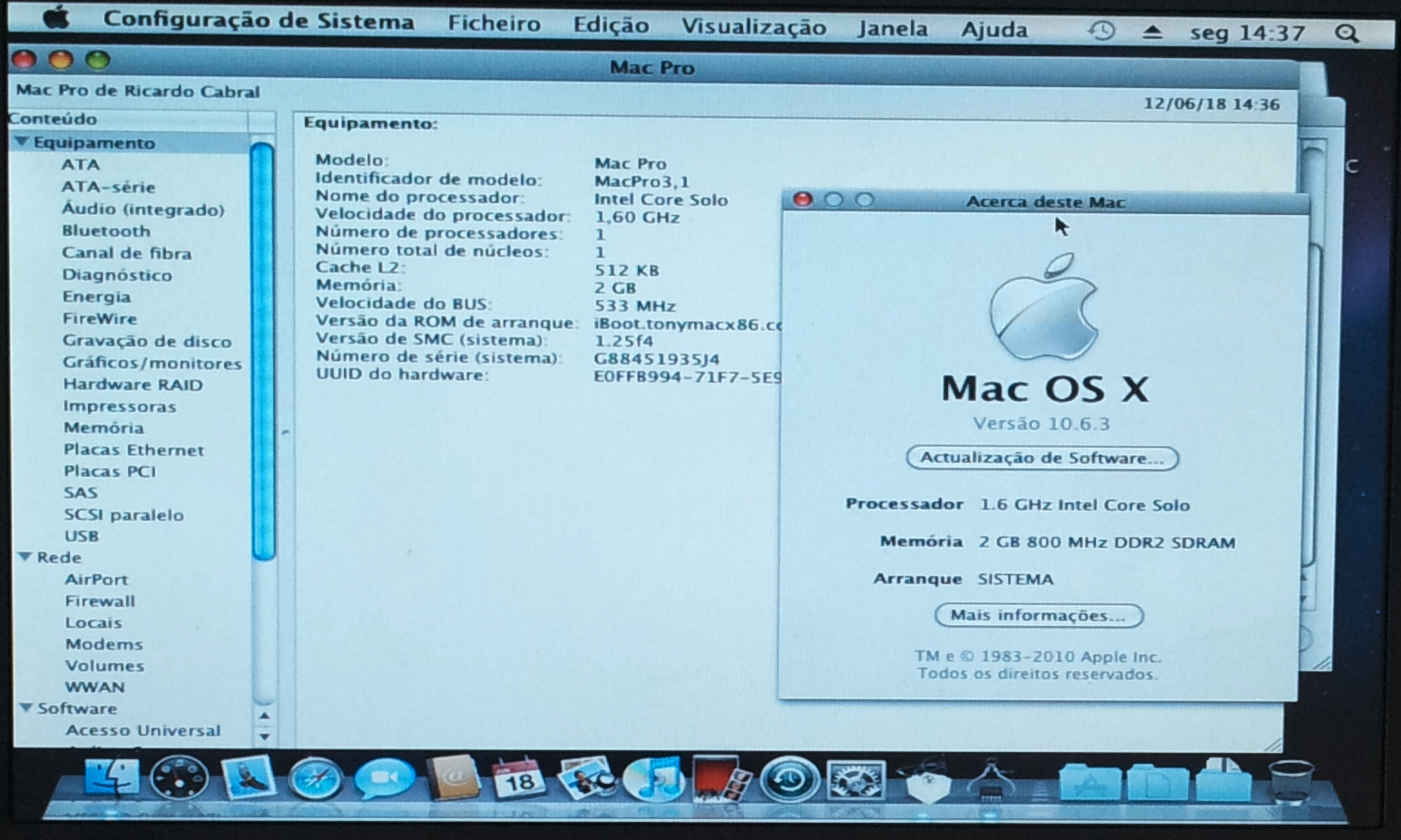Select USB in the sidebar
The height and width of the screenshot is (840, 1401).
82,535
